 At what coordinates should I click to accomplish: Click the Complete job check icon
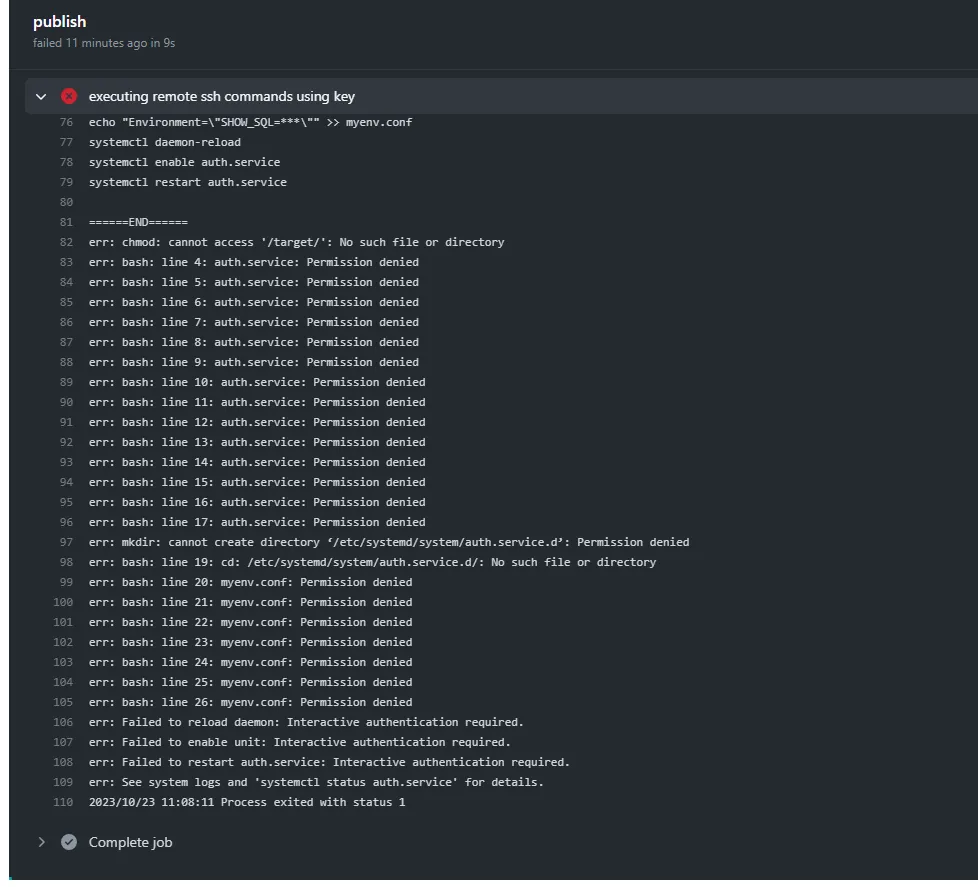[69, 842]
